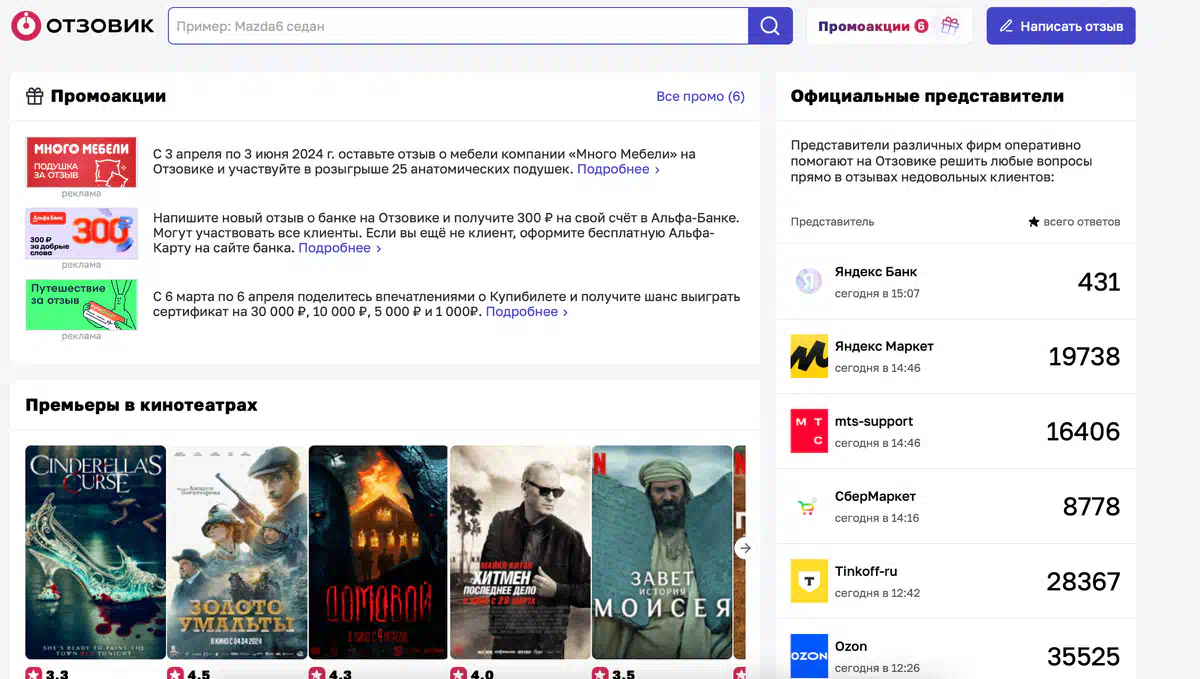
Task: Click the gift icon in Промоакции heading
Action: tap(35, 96)
